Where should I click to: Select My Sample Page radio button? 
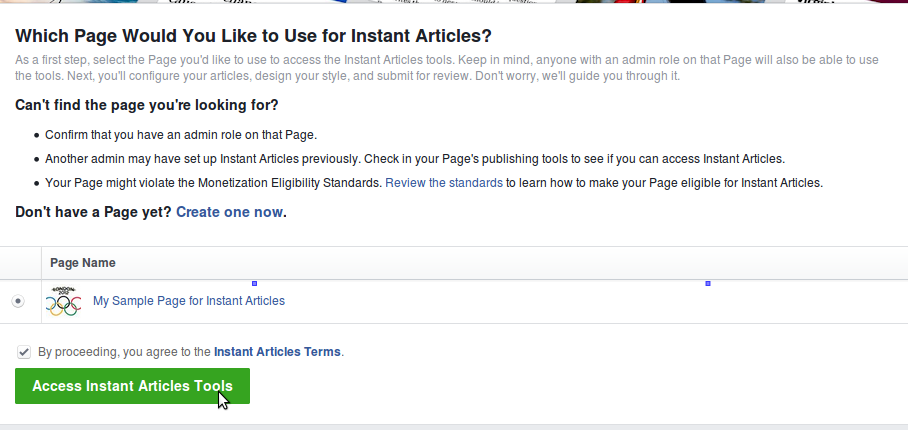point(18,301)
